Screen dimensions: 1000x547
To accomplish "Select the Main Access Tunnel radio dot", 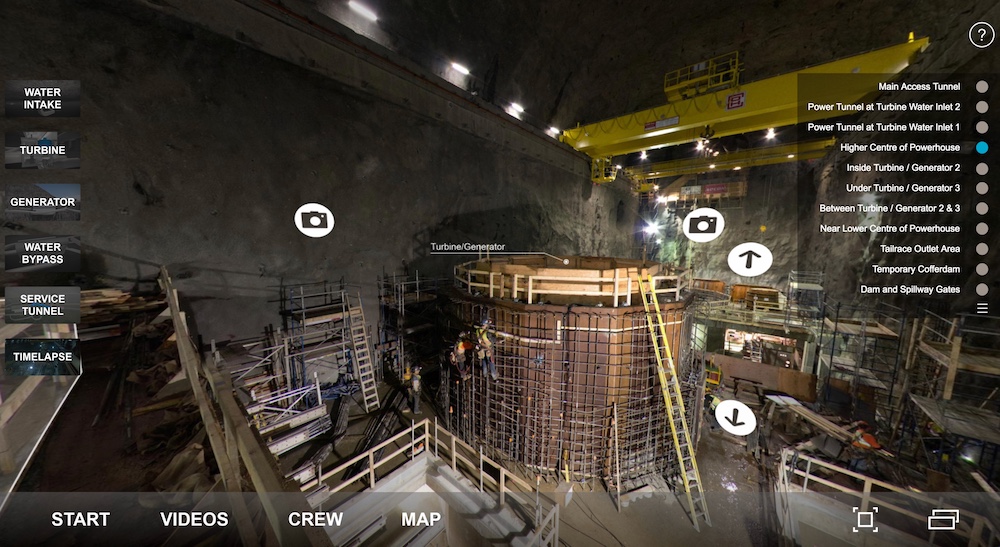I will 982,87.
